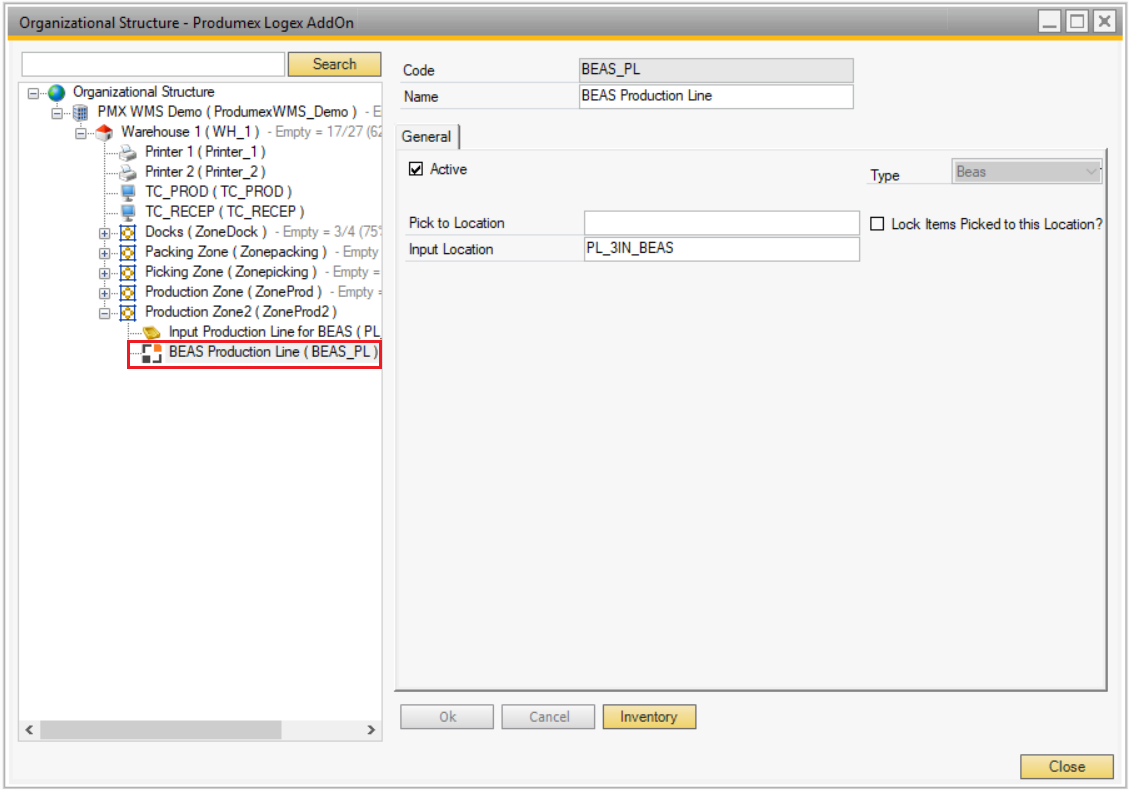Click the computer icon for TC_RECEP
Screen dimensions: 1129x790
(128, 212)
